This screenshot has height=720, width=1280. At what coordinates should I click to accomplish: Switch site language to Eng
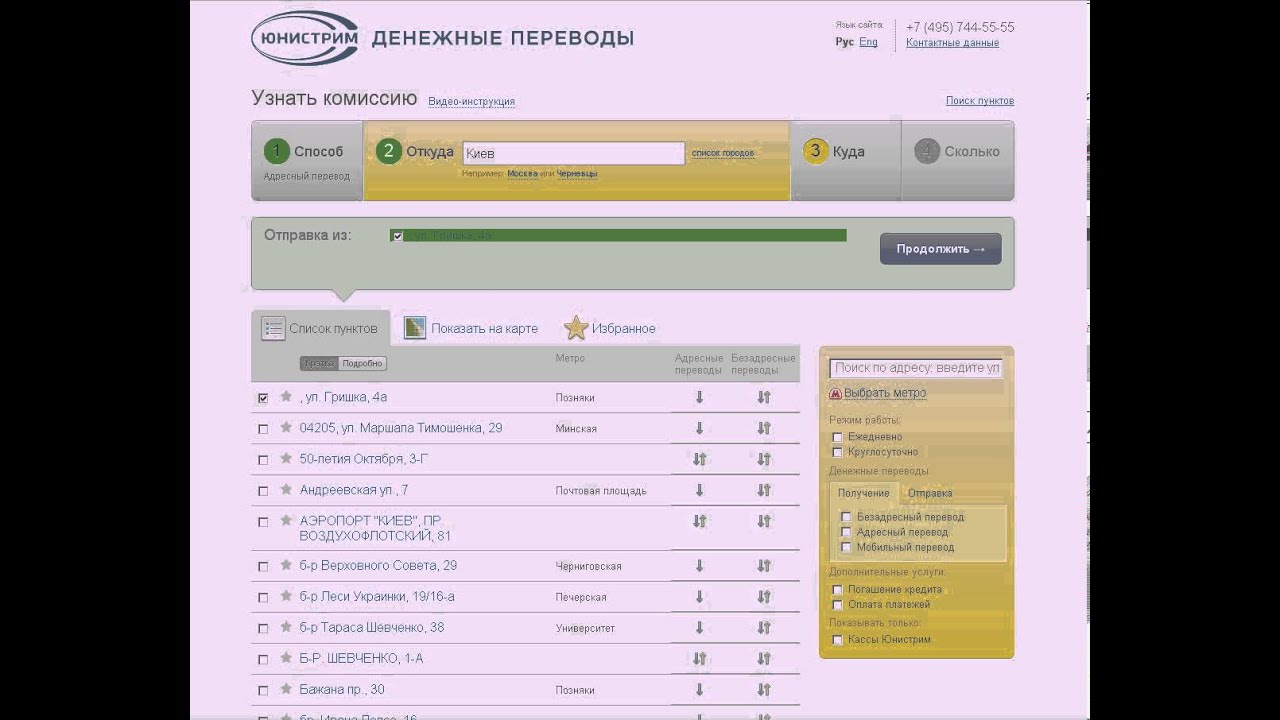(868, 42)
